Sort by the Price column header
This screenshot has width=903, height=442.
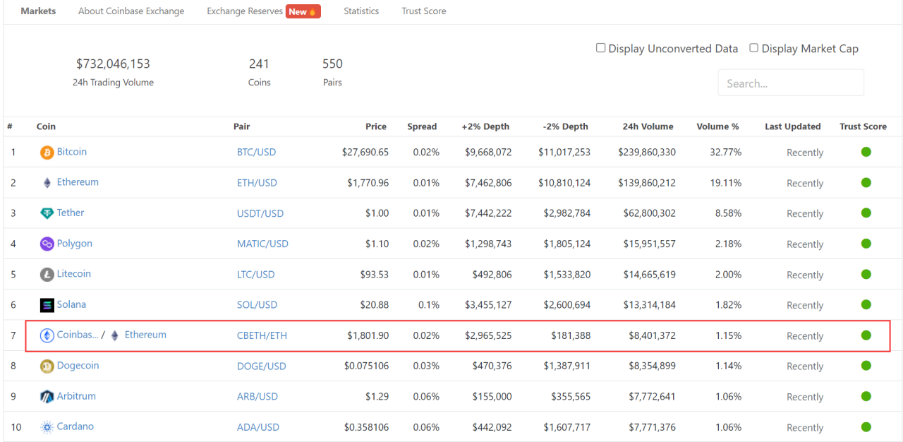pos(376,127)
